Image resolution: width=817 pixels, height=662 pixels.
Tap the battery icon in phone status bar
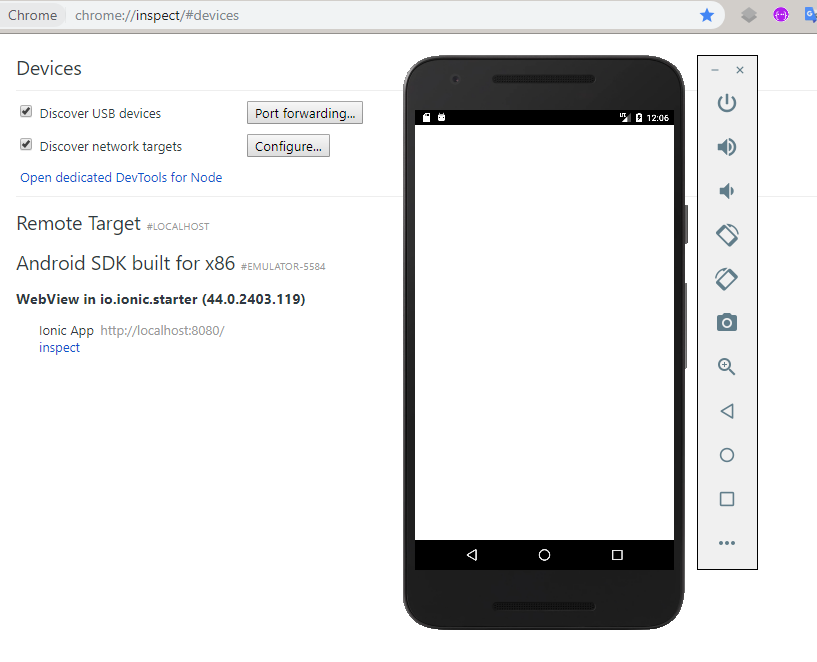(x=639, y=118)
